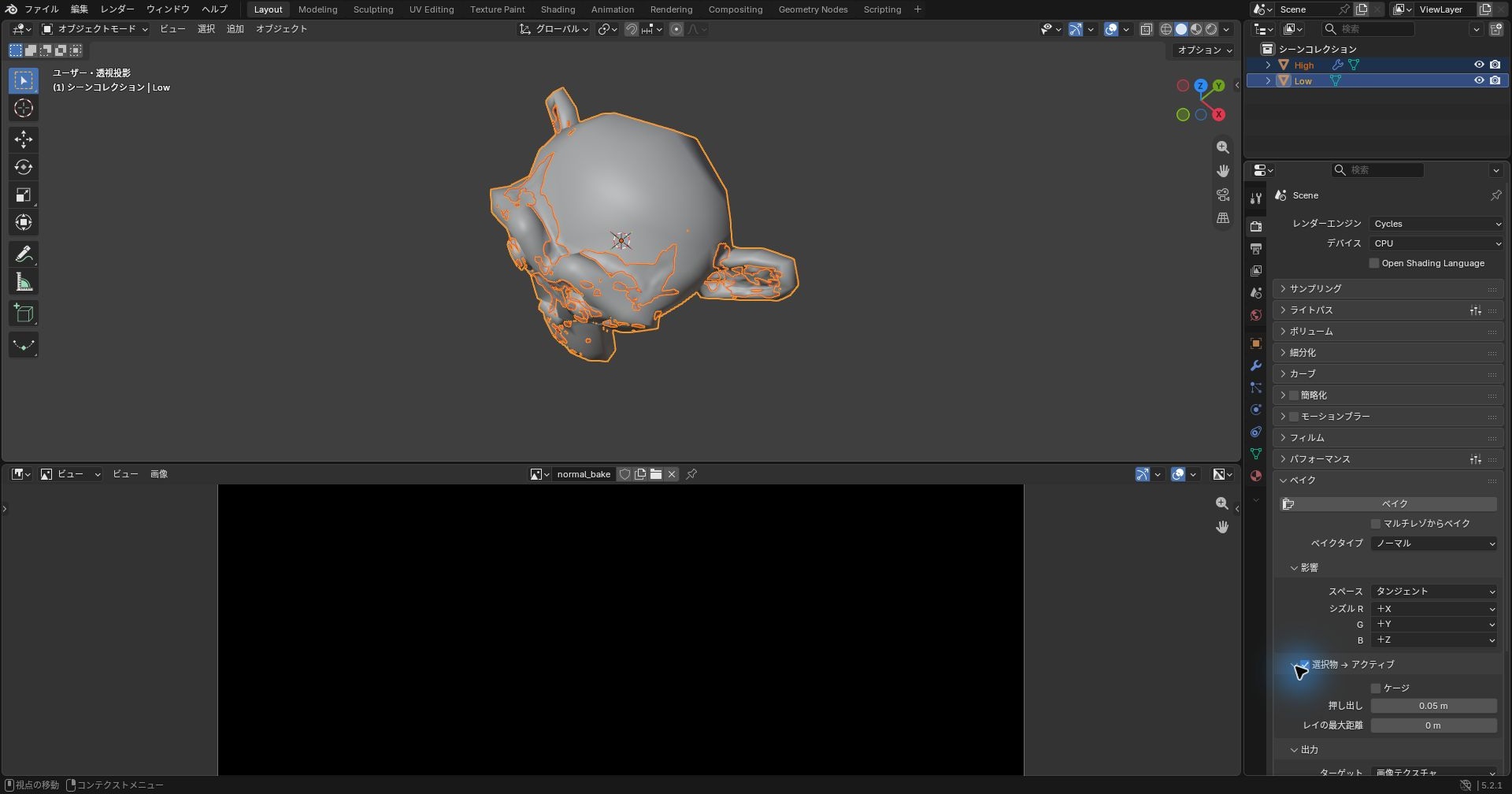
Task: Switch to the UV Editing workspace tab
Action: pos(432,9)
